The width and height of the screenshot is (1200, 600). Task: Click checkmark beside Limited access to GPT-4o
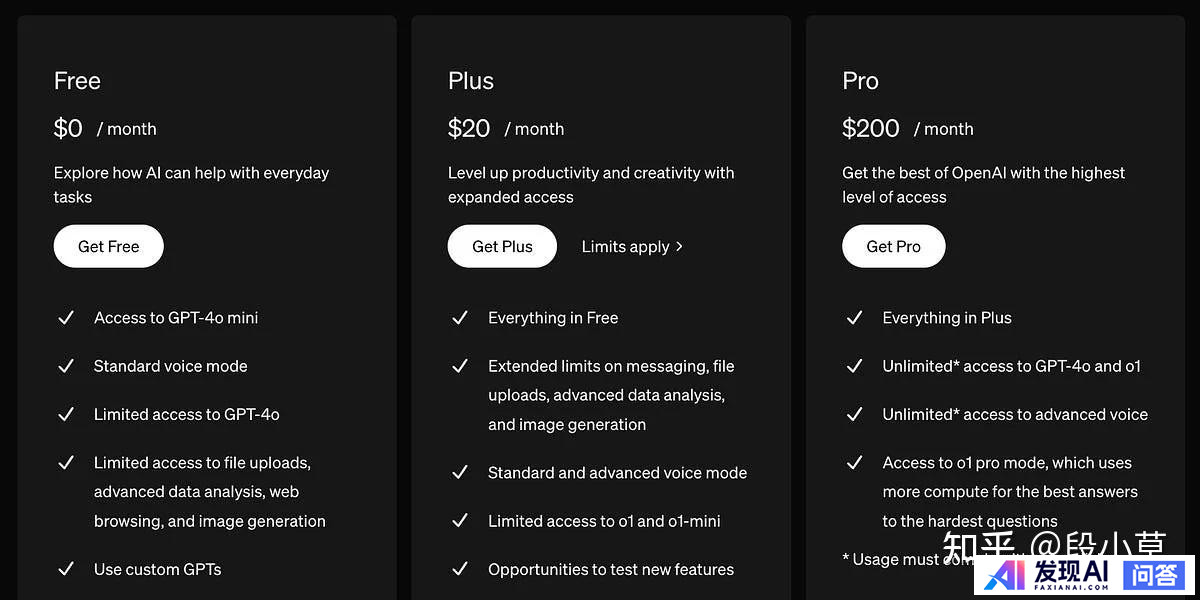66,414
